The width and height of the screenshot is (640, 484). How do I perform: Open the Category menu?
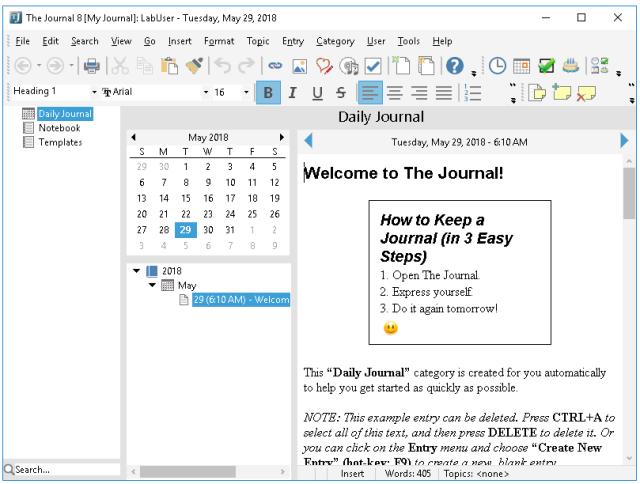coord(335,41)
